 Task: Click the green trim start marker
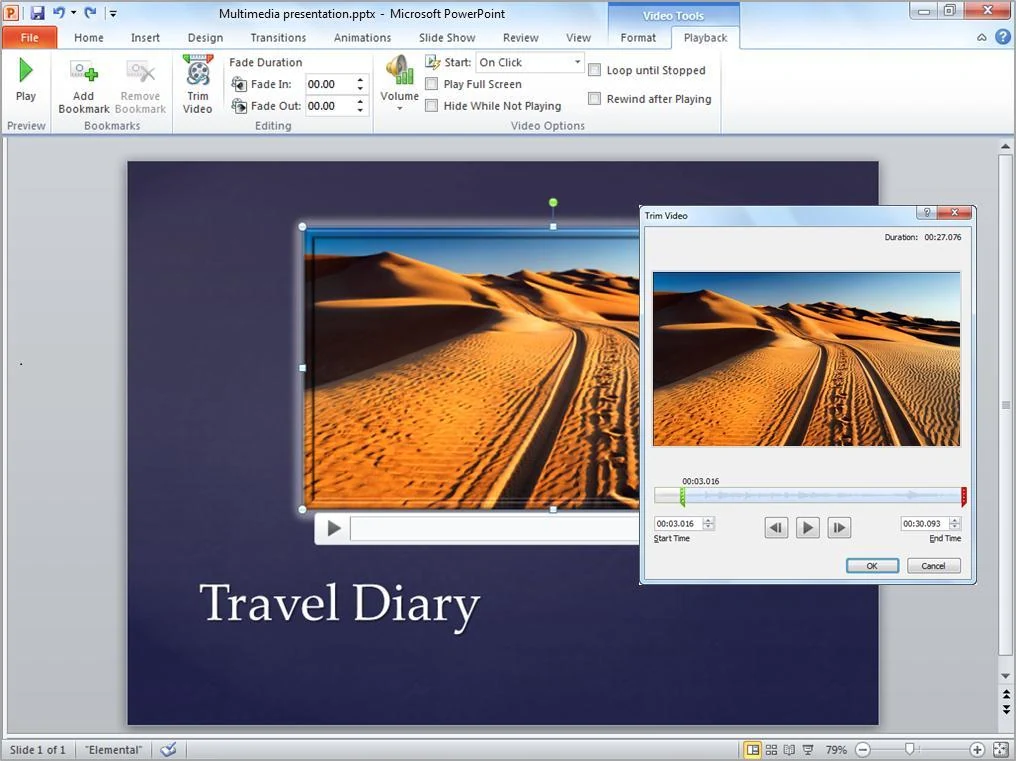682,497
